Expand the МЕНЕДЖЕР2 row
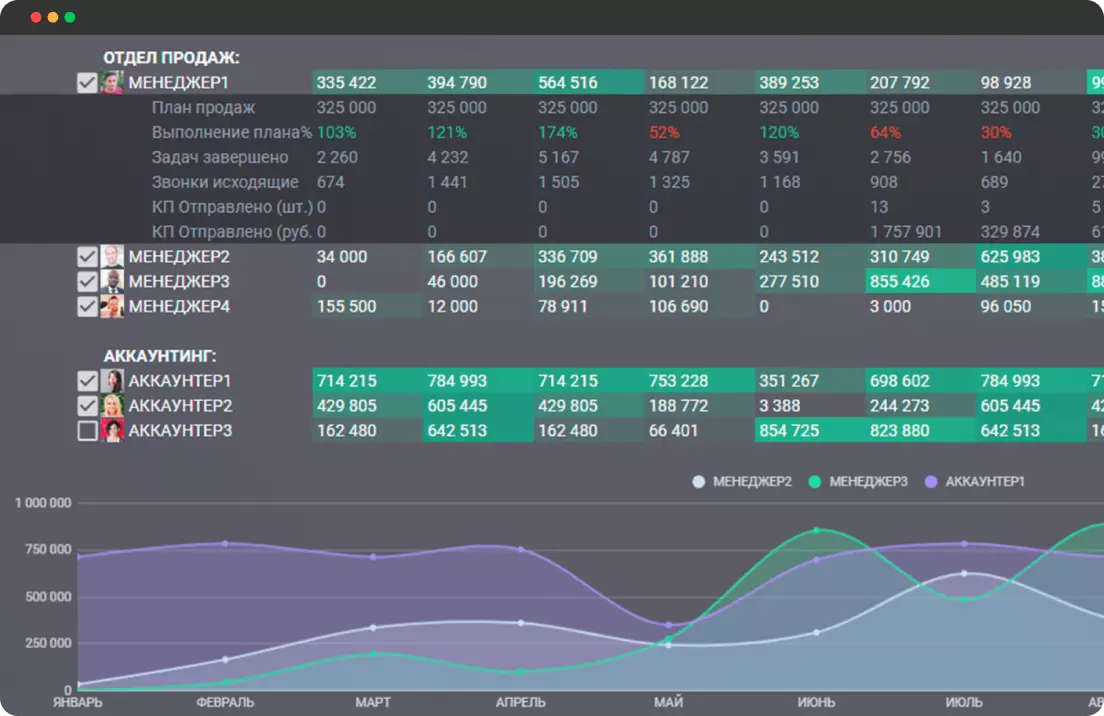1104x716 pixels. coord(179,256)
